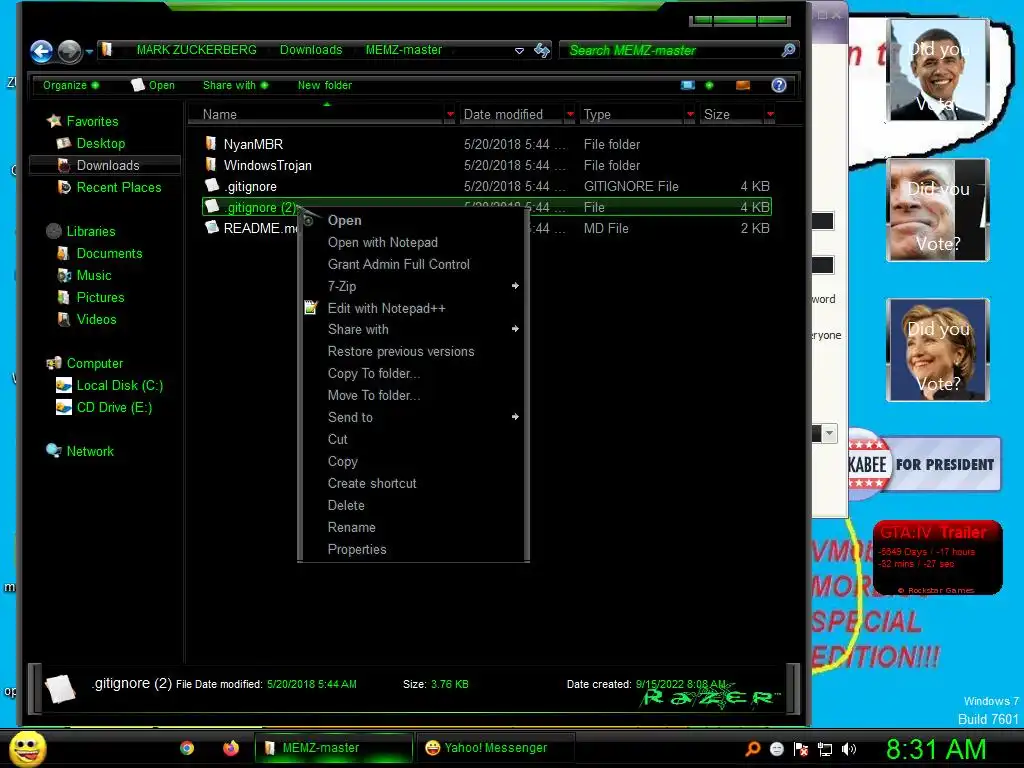The image size is (1024, 768).
Task: Open Downloads in the navigation pane
Action: coord(104,165)
